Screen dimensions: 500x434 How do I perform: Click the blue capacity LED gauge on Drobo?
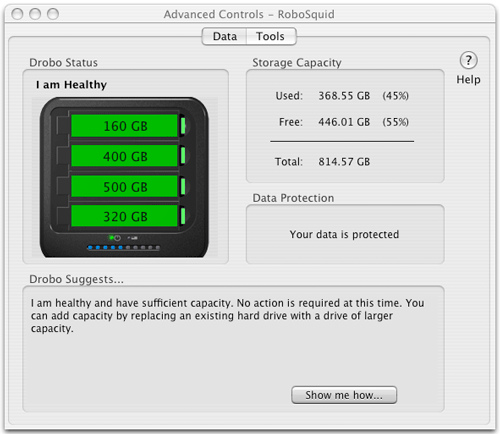coord(124,248)
